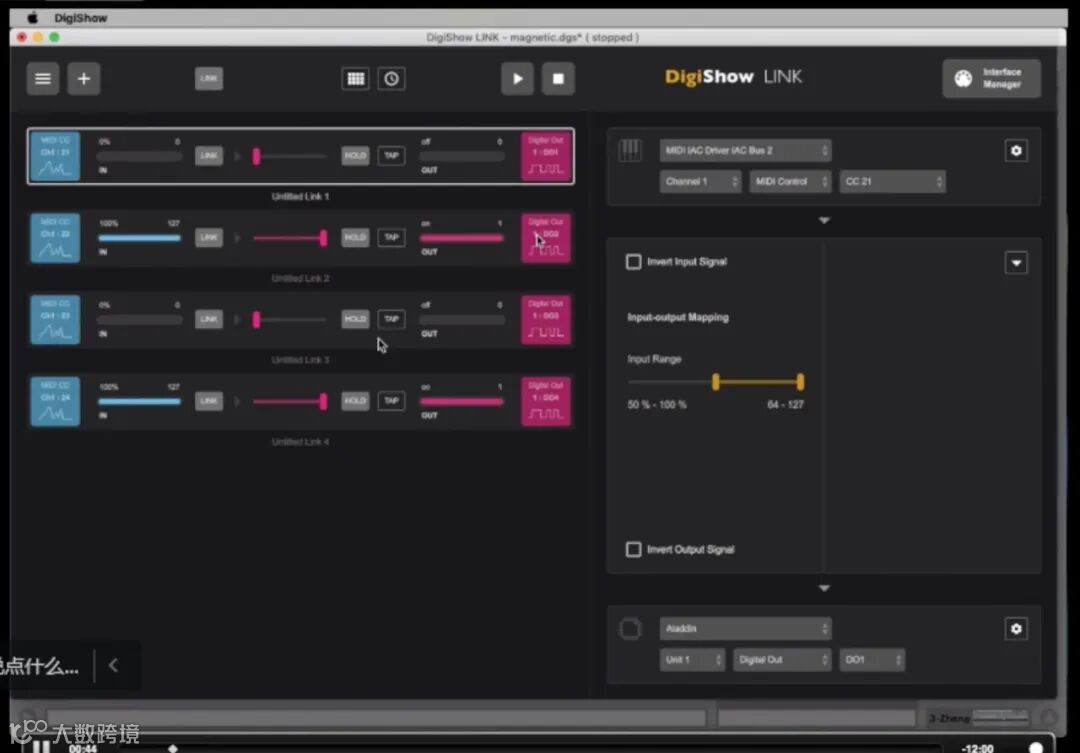The width and height of the screenshot is (1080, 753).
Task: Collapse chat panel with left chevron
Action: [114, 665]
